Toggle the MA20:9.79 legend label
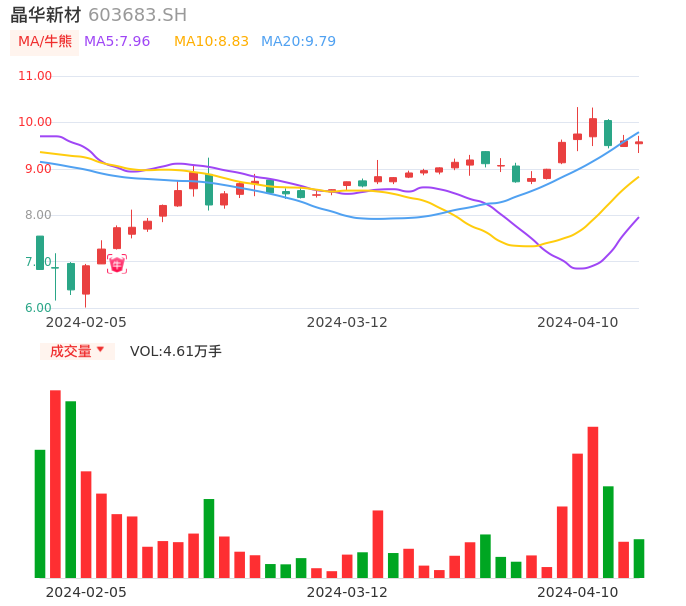The height and width of the screenshot is (606, 686). click(298, 42)
